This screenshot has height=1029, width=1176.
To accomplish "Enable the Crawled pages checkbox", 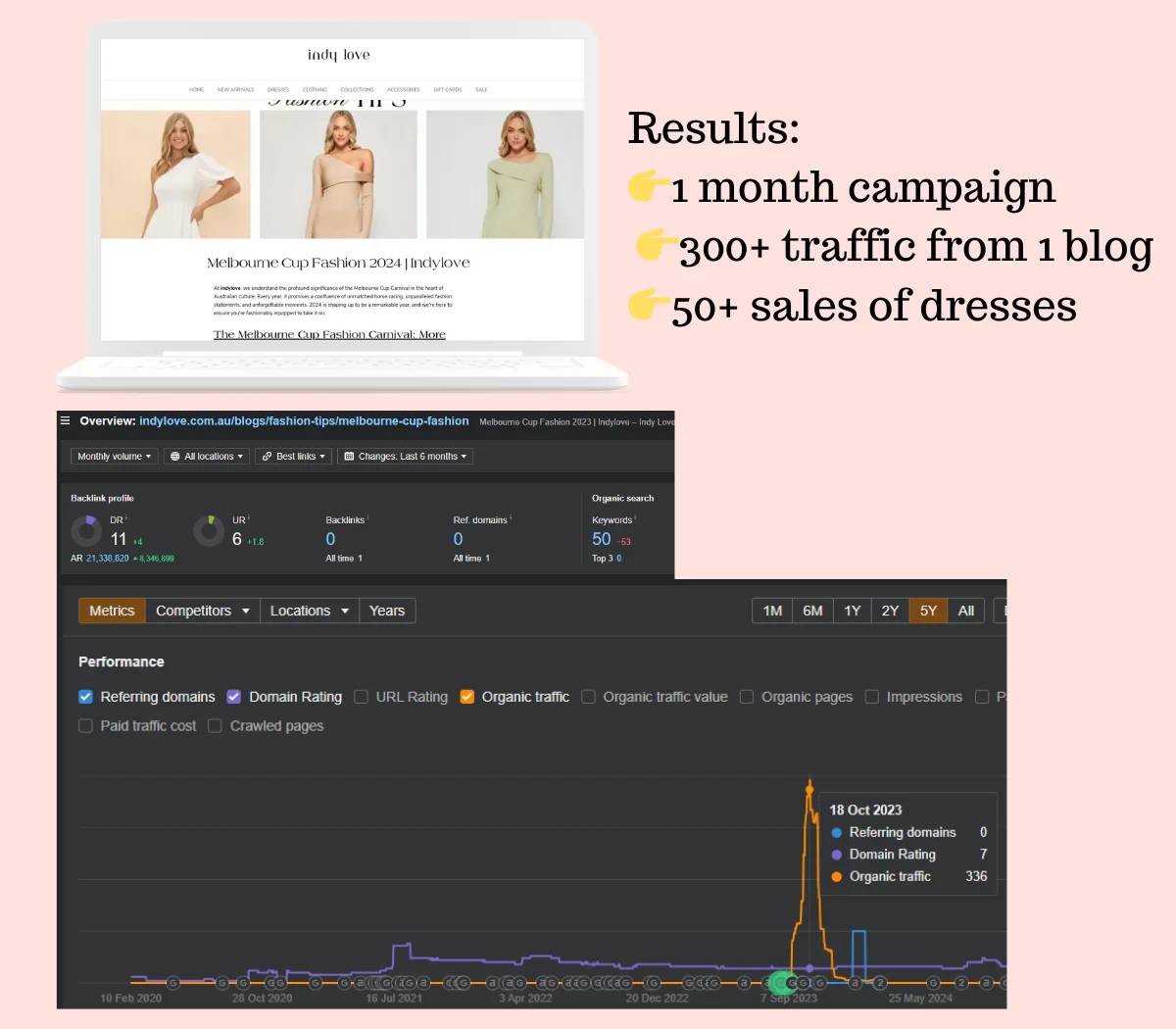I will click(215, 726).
